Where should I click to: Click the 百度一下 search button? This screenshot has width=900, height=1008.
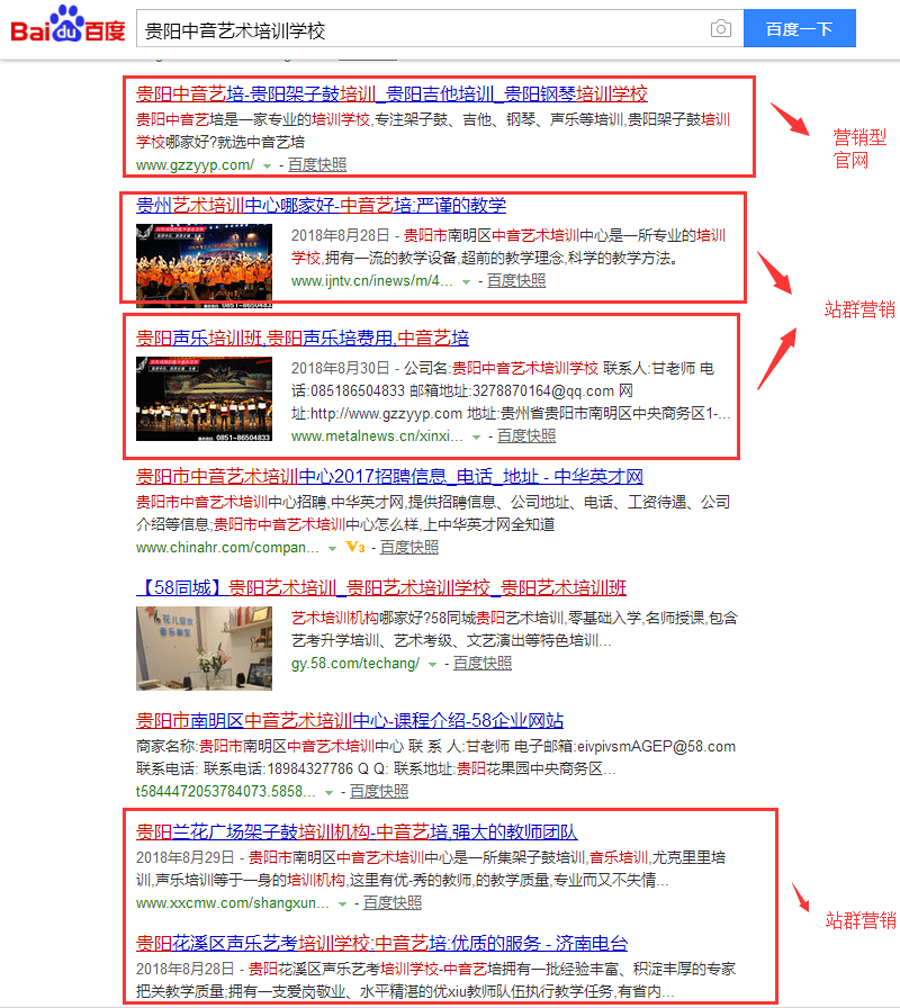pyautogui.click(x=799, y=28)
